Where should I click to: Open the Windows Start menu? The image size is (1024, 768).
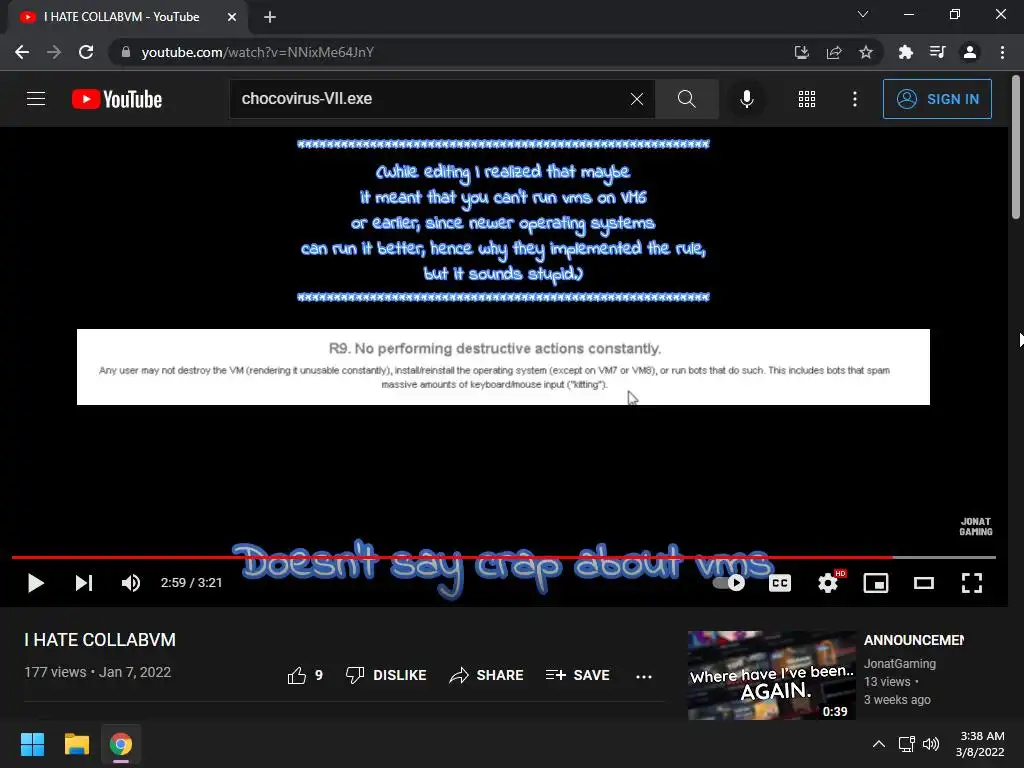pyautogui.click(x=32, y=744)
